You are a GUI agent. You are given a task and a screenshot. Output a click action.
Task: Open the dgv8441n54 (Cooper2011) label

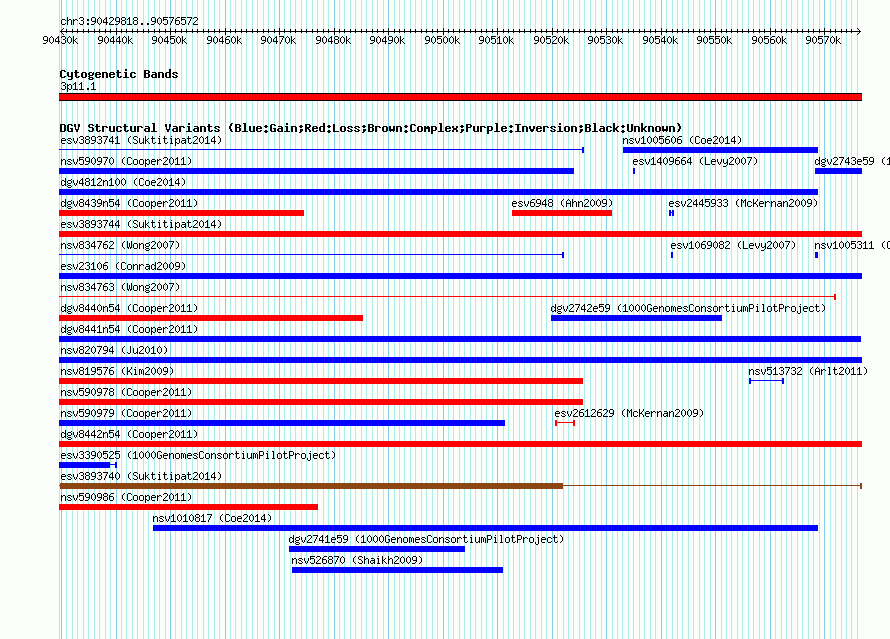[x=129, y=329]
